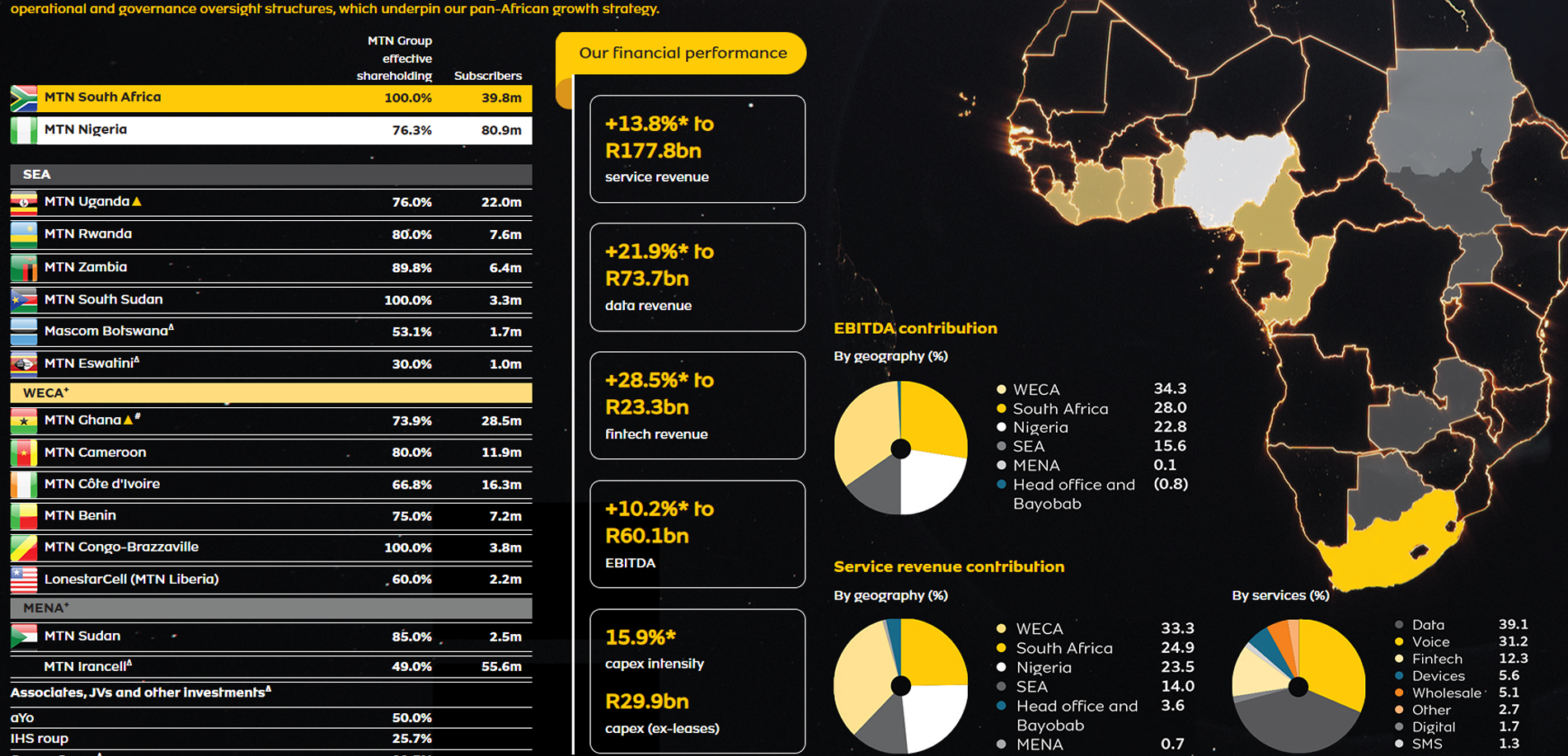Select the MTN South Africa row label
The width and height of the screenshot is (1568, 756).
click(x=103, y=97)
